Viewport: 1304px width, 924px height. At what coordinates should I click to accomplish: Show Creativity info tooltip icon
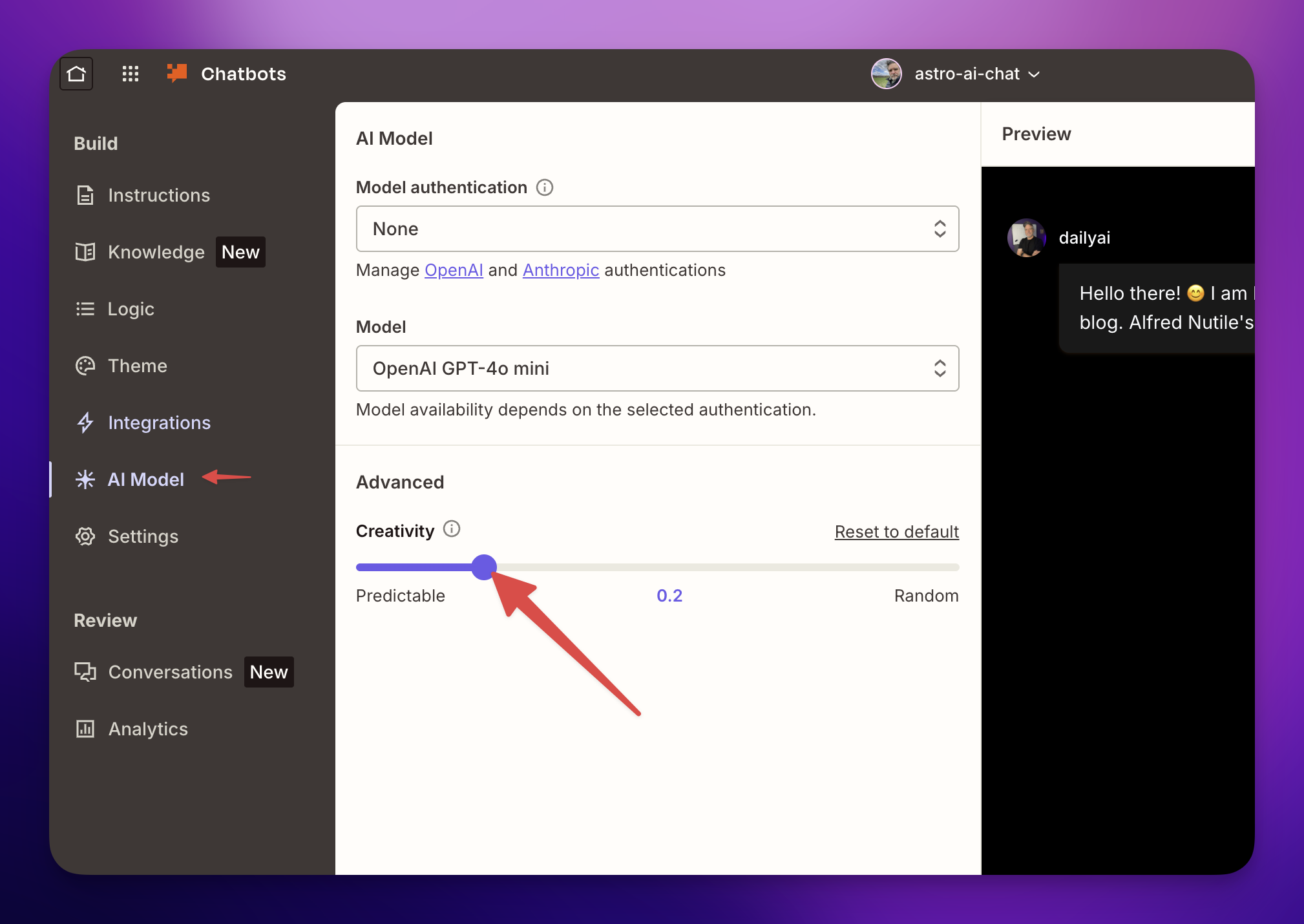[452, 529]
